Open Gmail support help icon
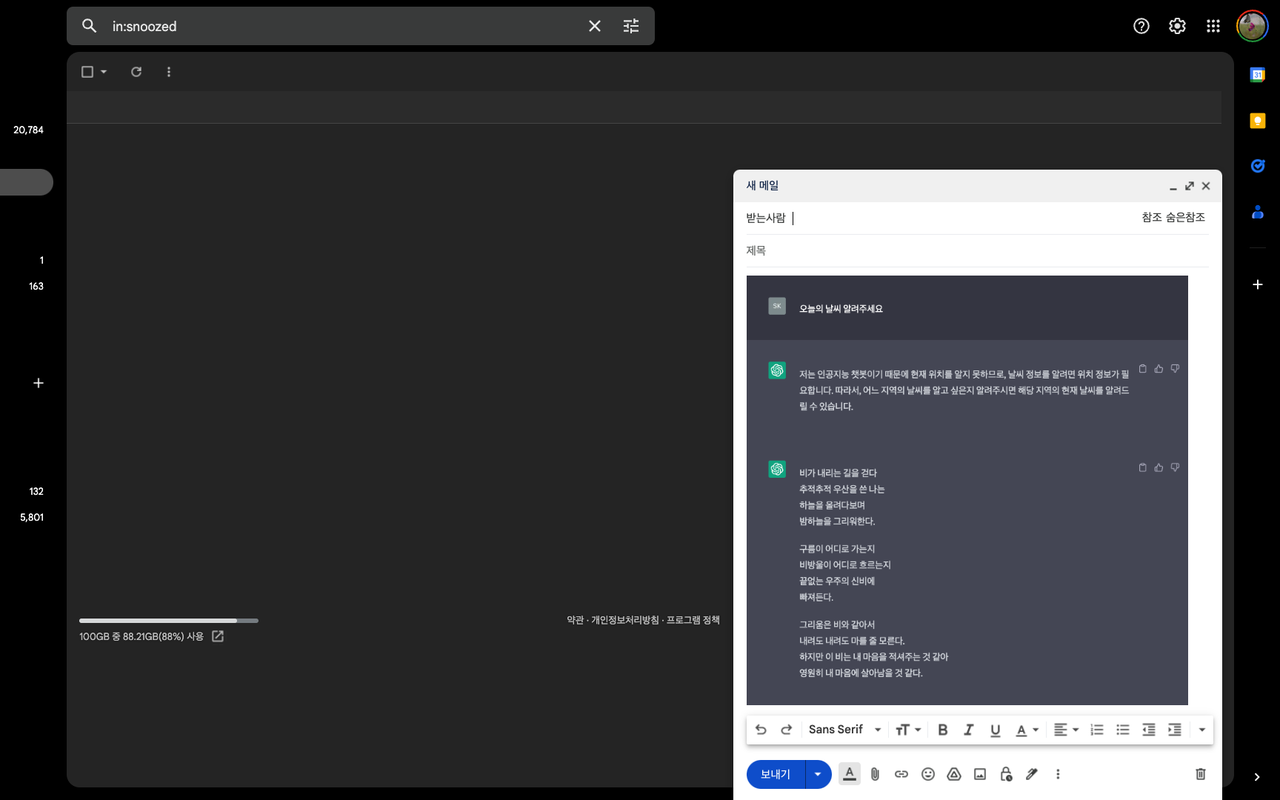Viewport: 1280px width, 800px height. (1142, 26)
